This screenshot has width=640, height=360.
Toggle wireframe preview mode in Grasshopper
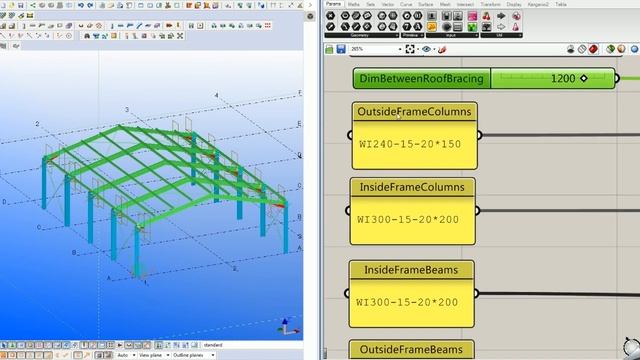pos(582,49)
